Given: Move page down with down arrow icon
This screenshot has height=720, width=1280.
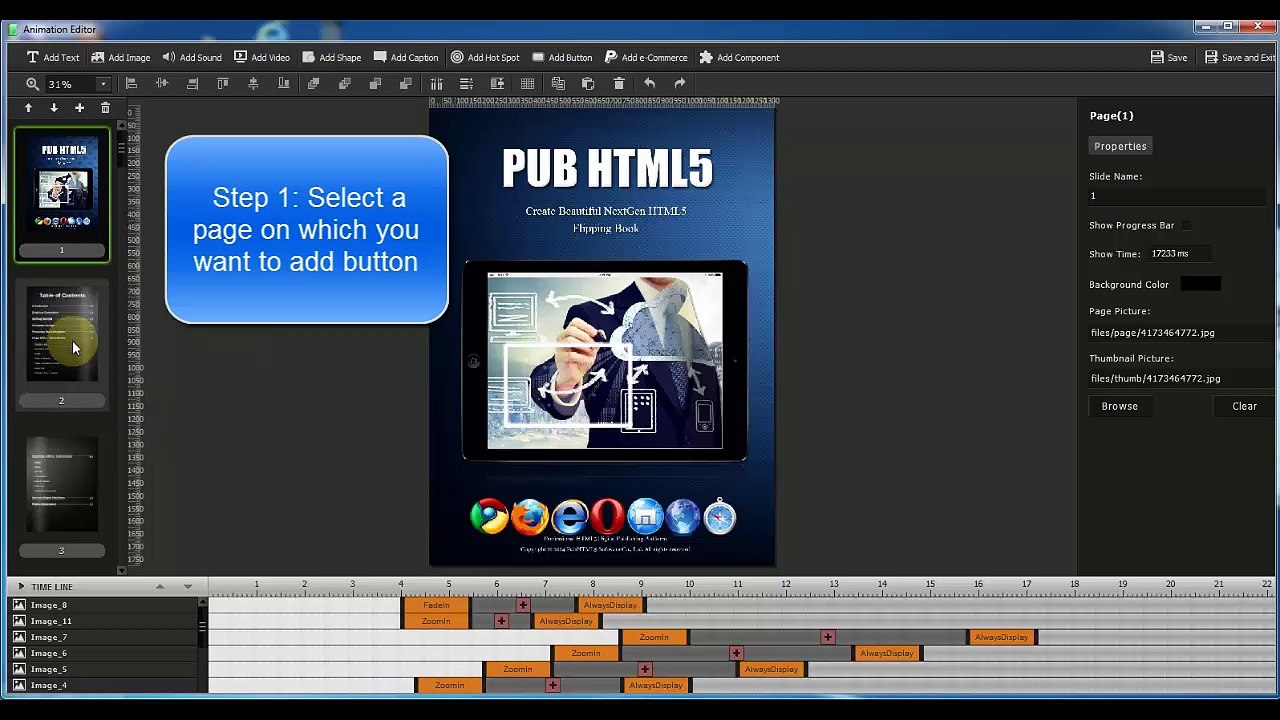Looking at the screenshot, I should 54,108.
